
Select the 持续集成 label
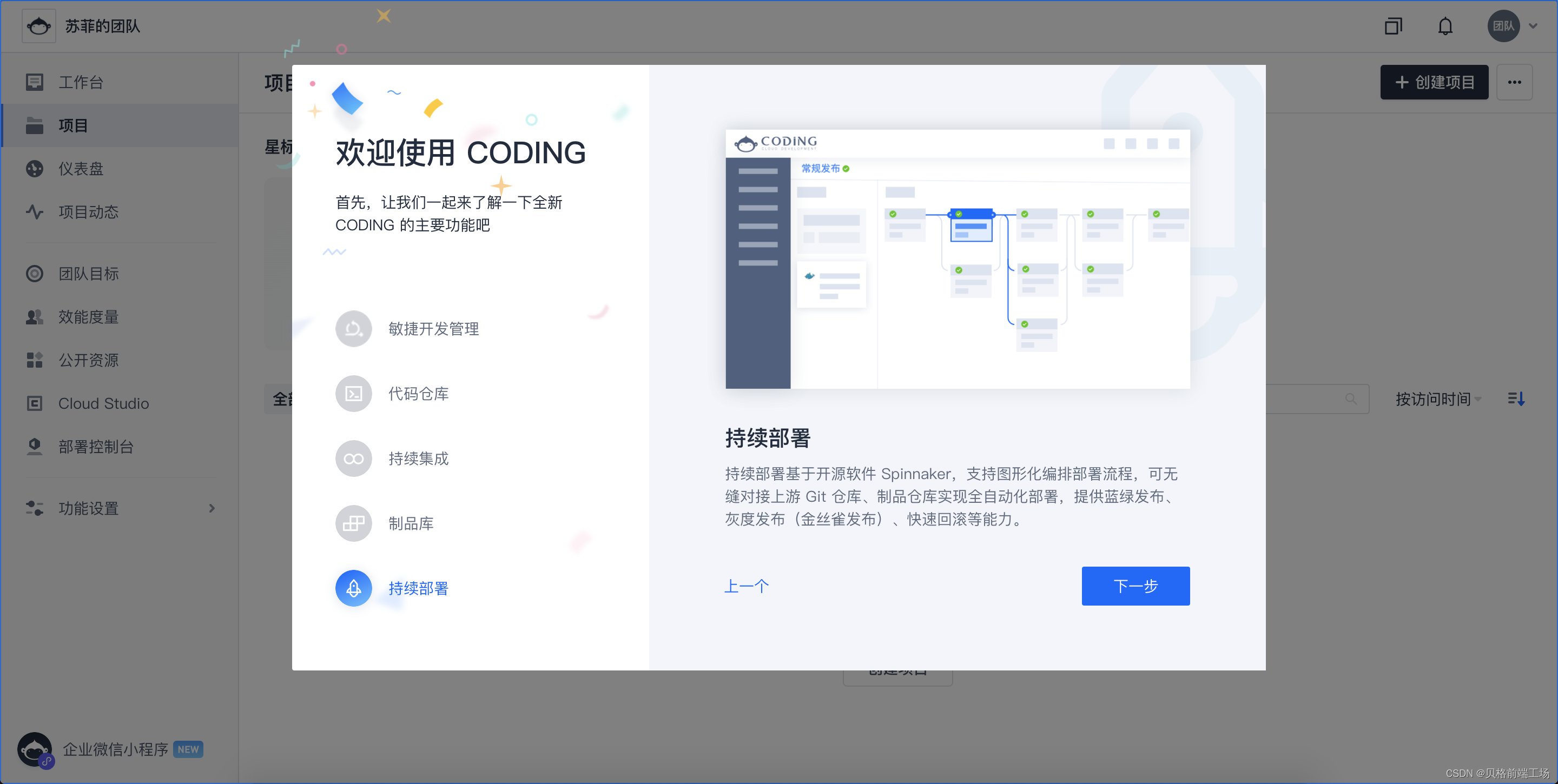[419, 459]
